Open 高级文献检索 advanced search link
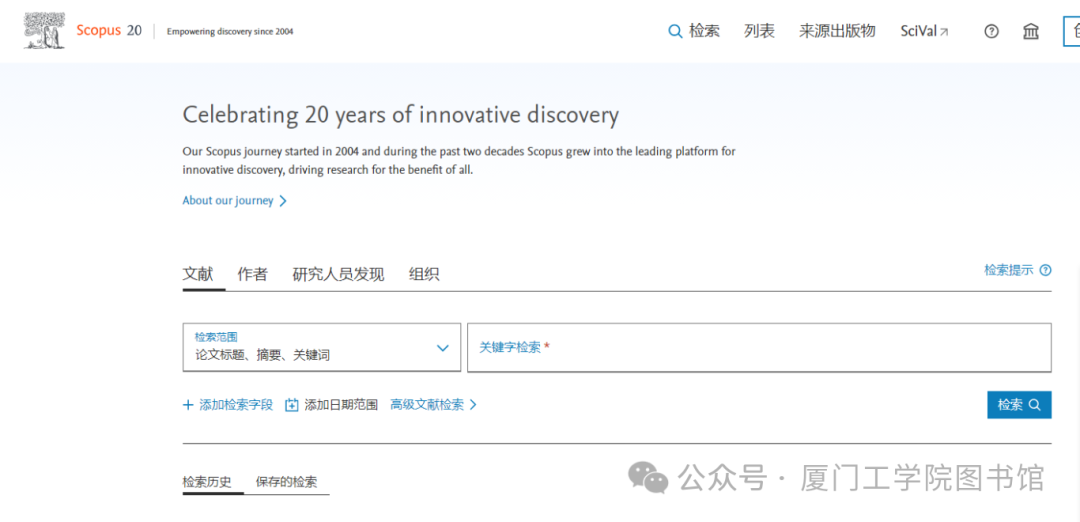Viewport: 1080px width, 522px height. tap(433, 405)
